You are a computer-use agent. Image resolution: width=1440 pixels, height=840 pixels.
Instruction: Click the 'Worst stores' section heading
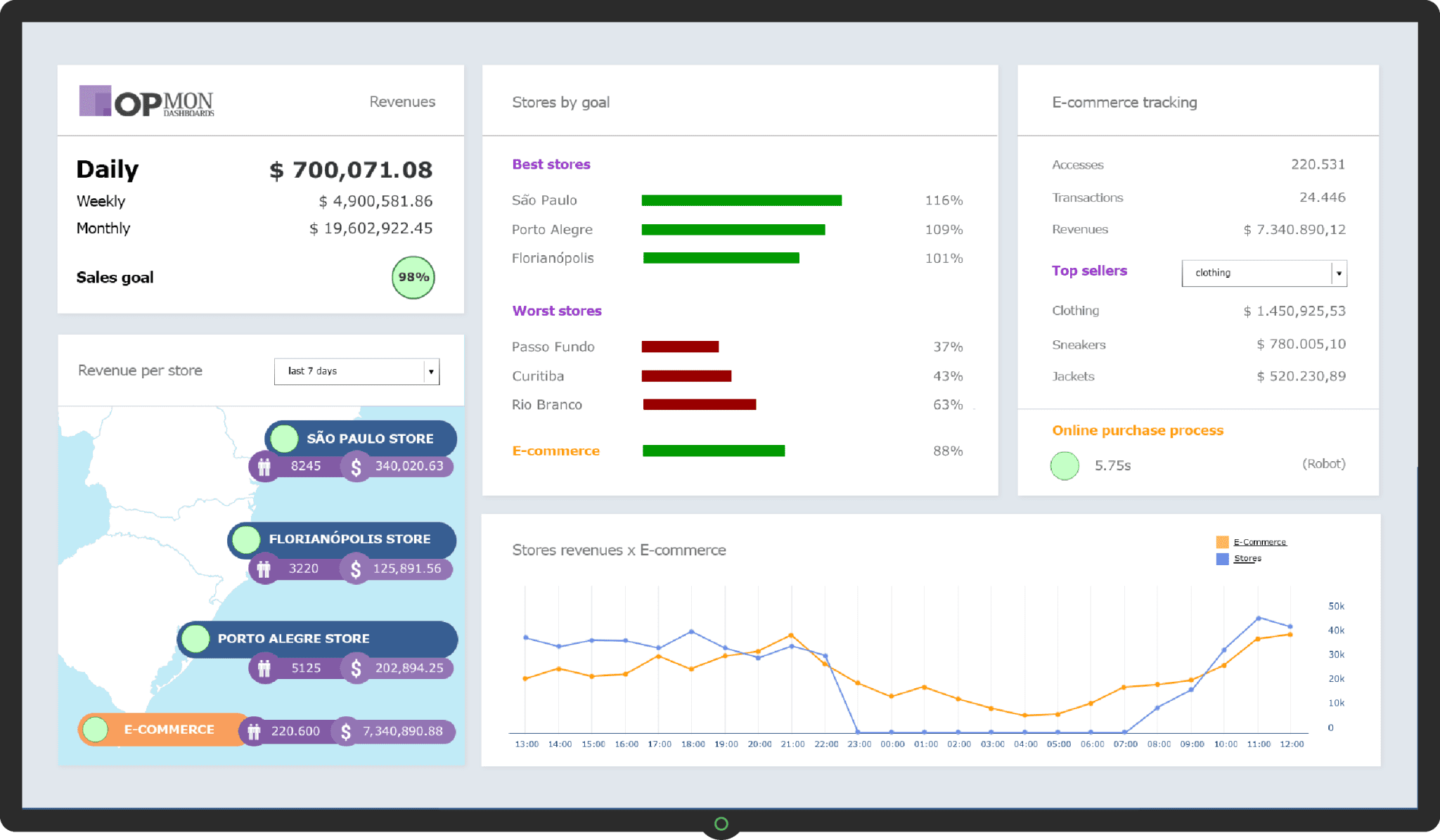[556, 311]
